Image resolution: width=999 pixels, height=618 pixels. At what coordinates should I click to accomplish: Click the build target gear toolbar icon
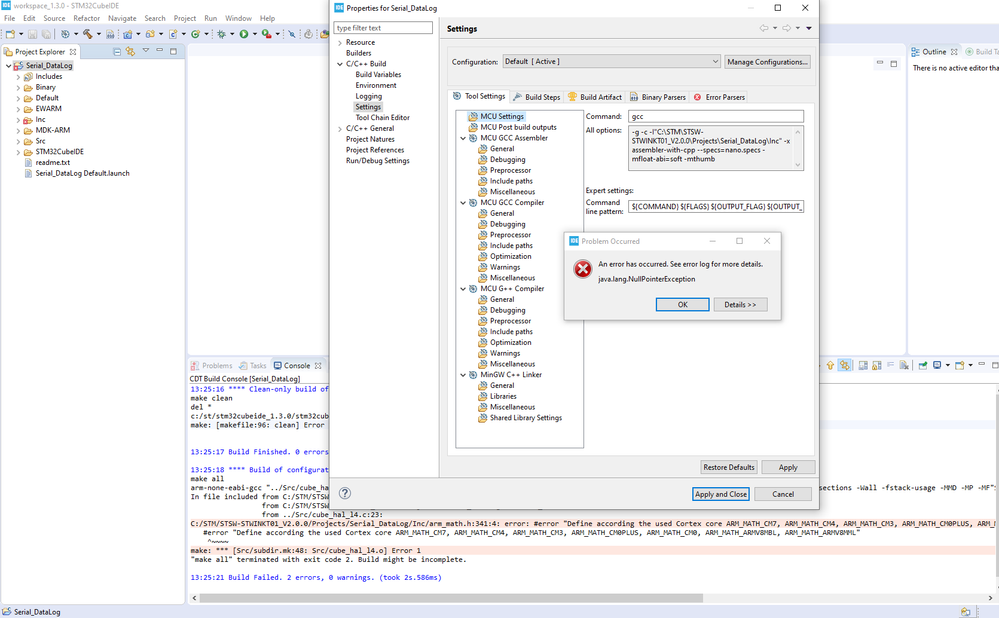coord(65,34)
